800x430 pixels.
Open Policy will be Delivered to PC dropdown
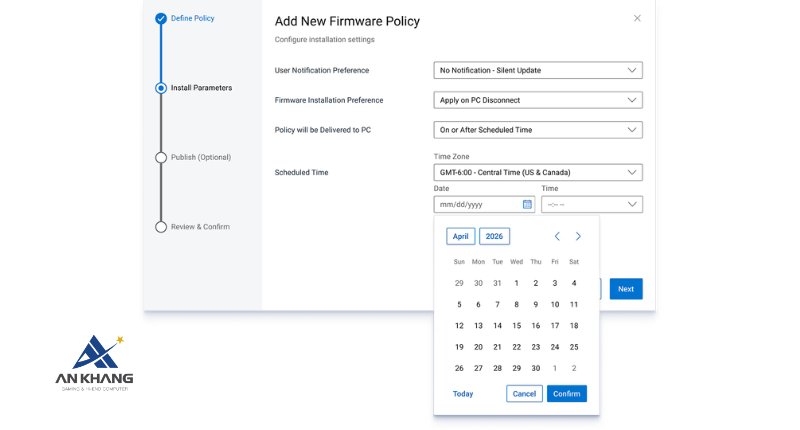click(538, 130)
